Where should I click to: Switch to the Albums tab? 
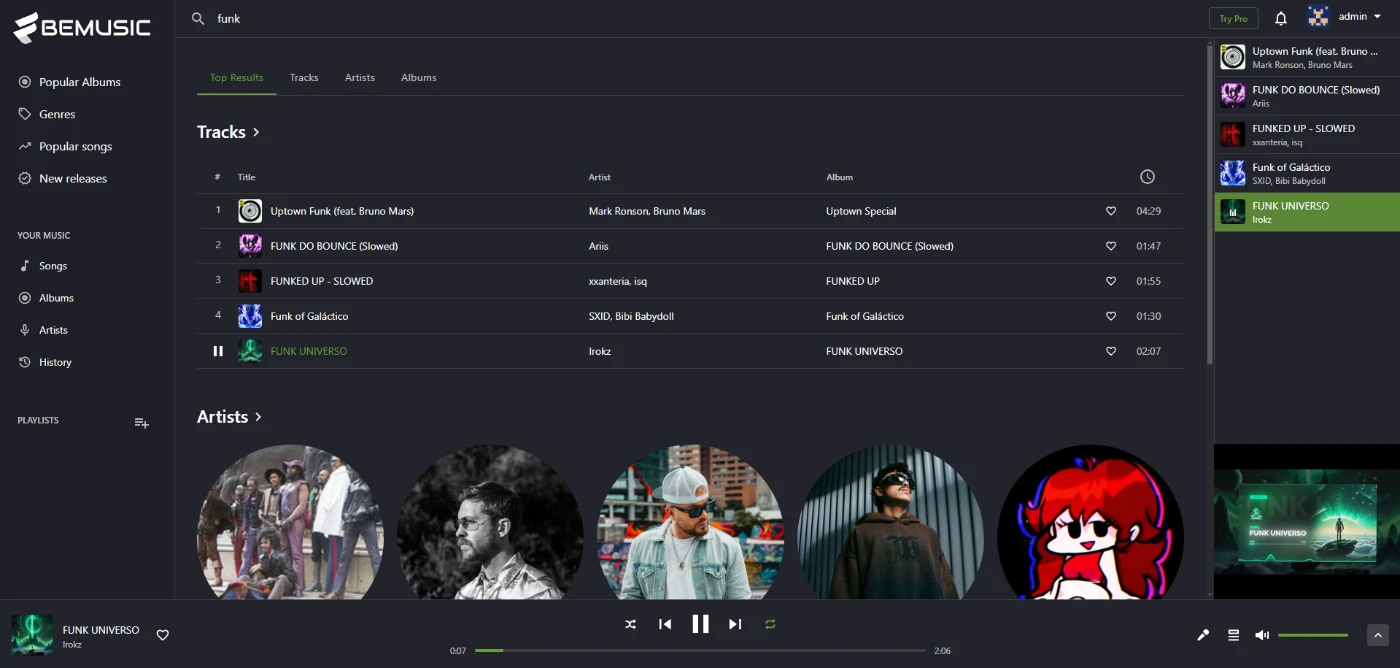pyautogui.click(x=418, y=77)
